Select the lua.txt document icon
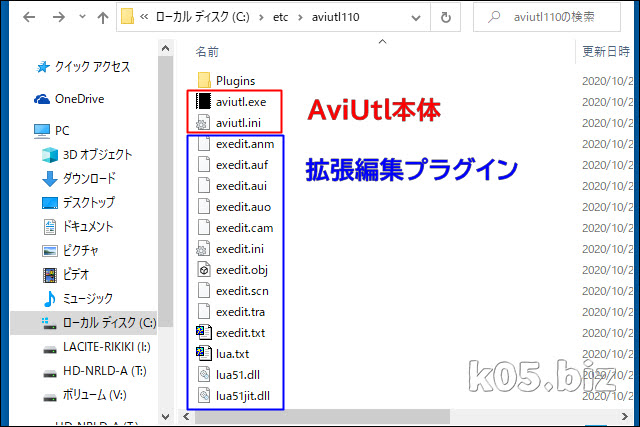Image resolution: width=640 pixels, height=427 pixels. [x=204, y=354]
